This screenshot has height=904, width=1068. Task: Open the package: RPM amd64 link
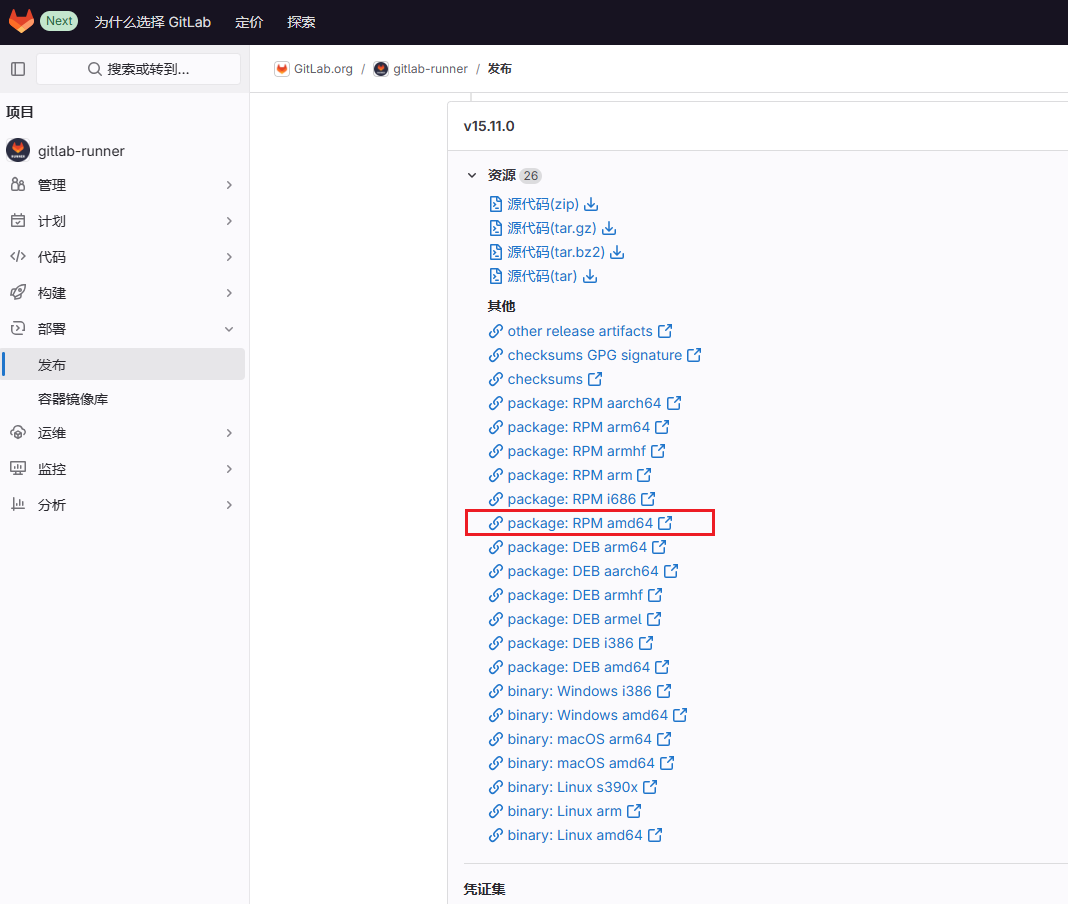580,523
